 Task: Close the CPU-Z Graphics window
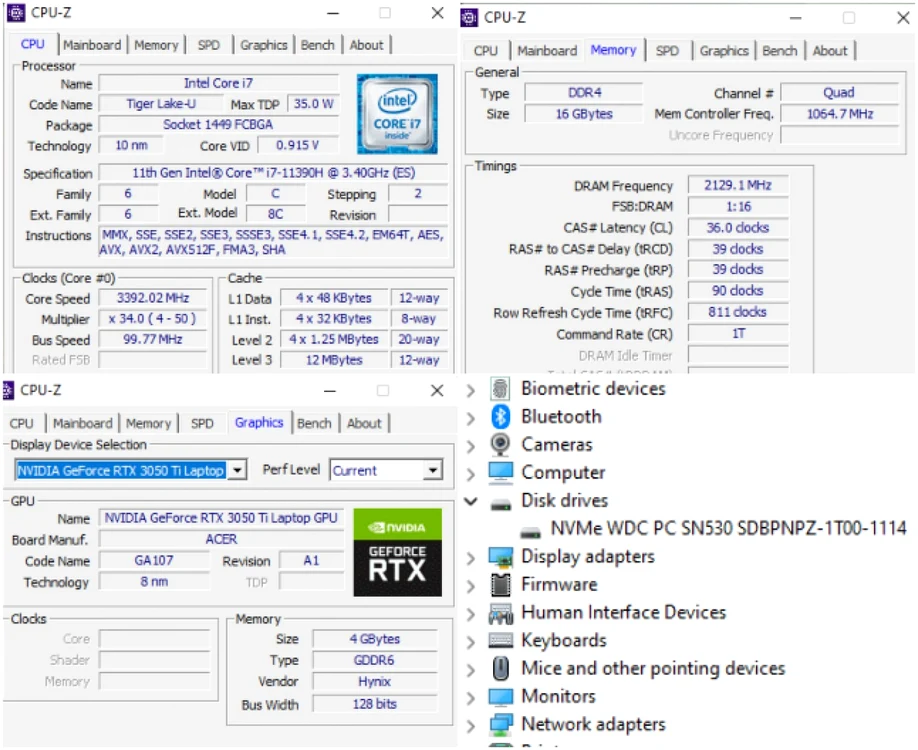click(x=437, y=391)
